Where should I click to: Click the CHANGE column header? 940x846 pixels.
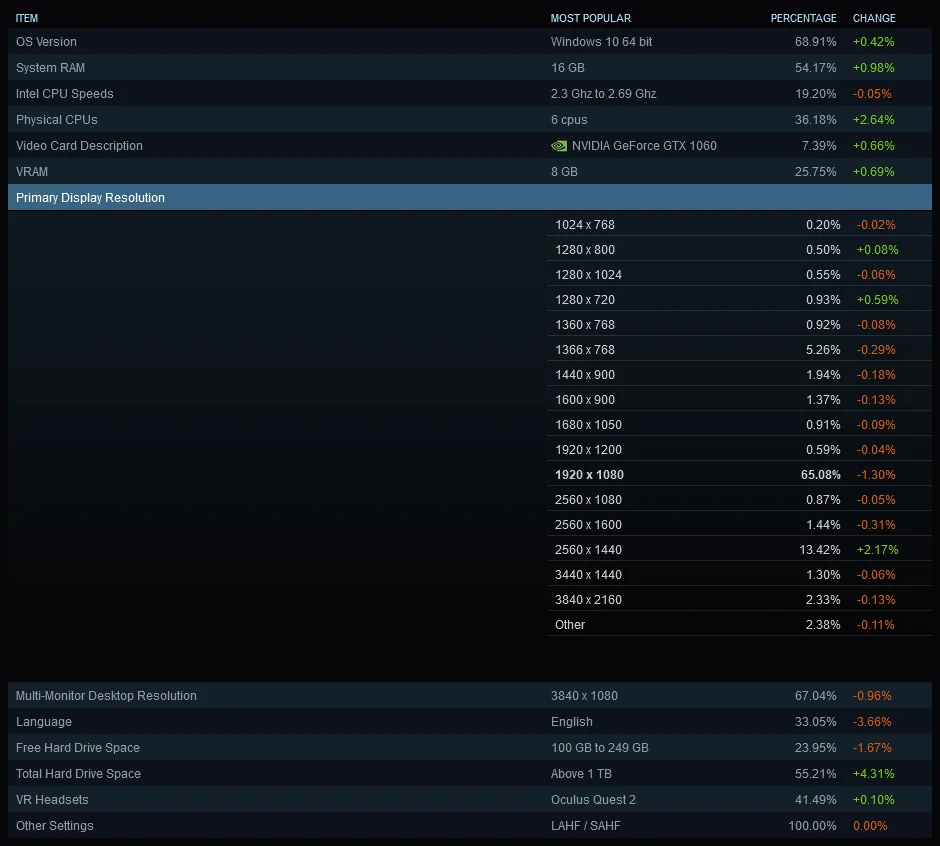pyautogui.click(x=874, y=18)
